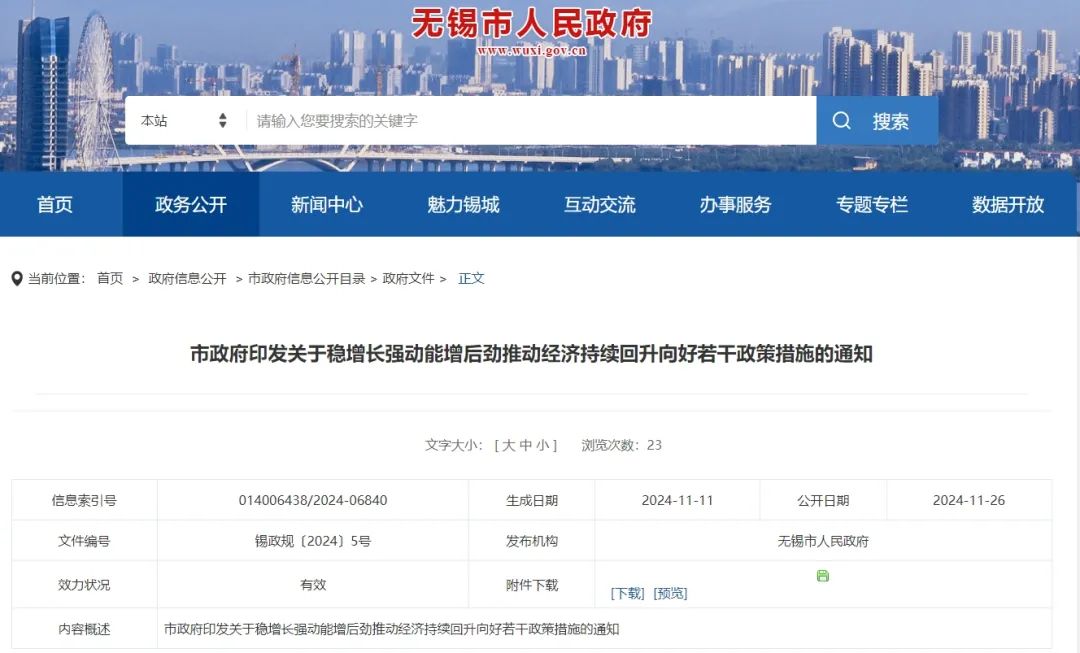The width and height of the screenshot is (1080, 653).
Task: Open the 本站 search scope dropdown
Action: (x=185, y=121)
